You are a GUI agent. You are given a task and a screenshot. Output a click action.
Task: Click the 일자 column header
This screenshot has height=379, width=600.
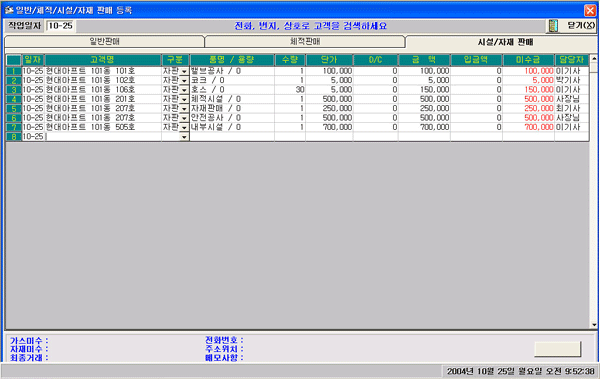33,60
